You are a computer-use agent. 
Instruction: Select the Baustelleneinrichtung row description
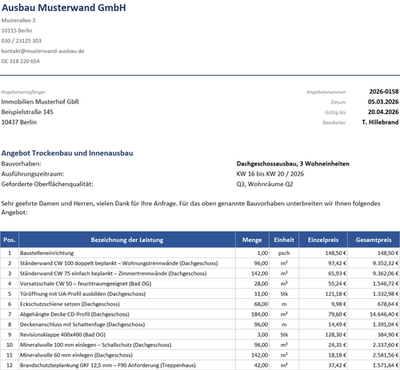click(47, 253)
